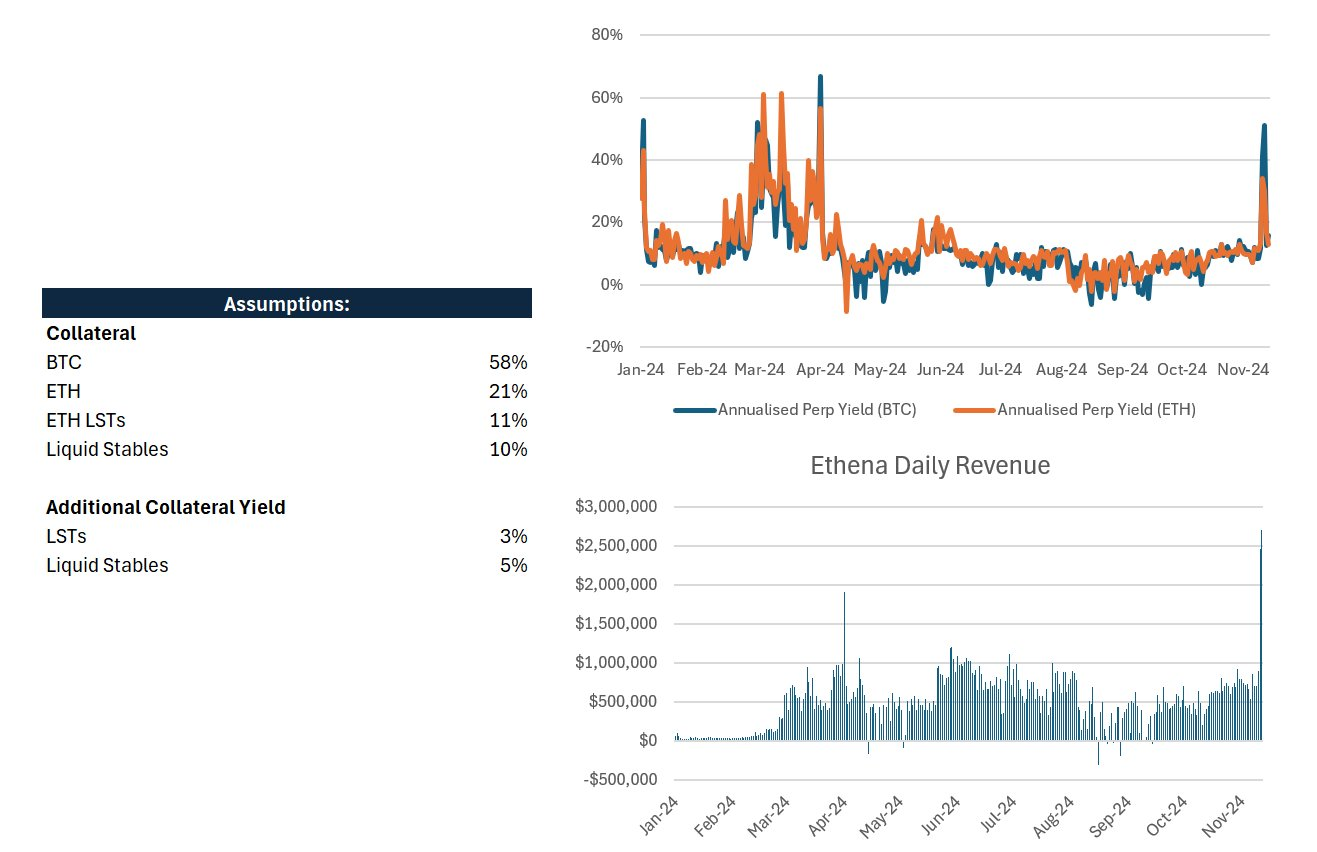Image resolution: width=1317 pixels, height=852 pixels.
Task: Click the bold Collateral heading cell
Action: [91, 333]
